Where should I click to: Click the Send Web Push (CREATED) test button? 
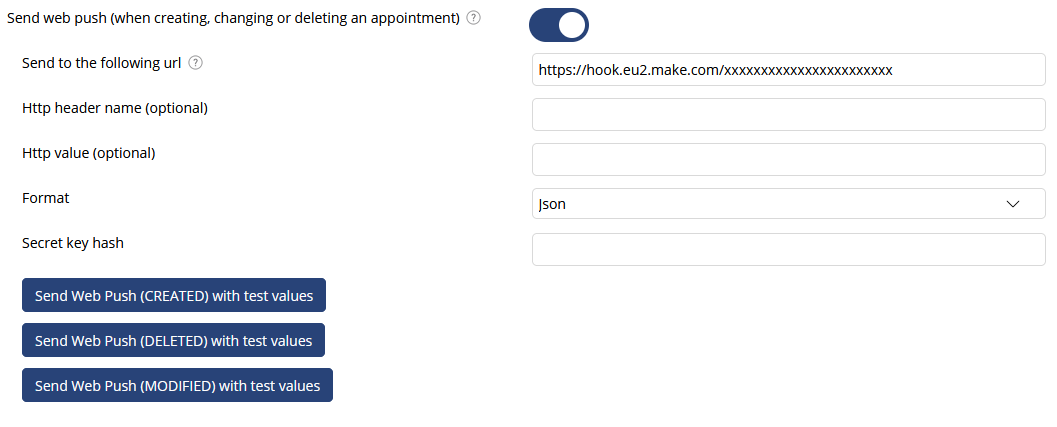174,295
